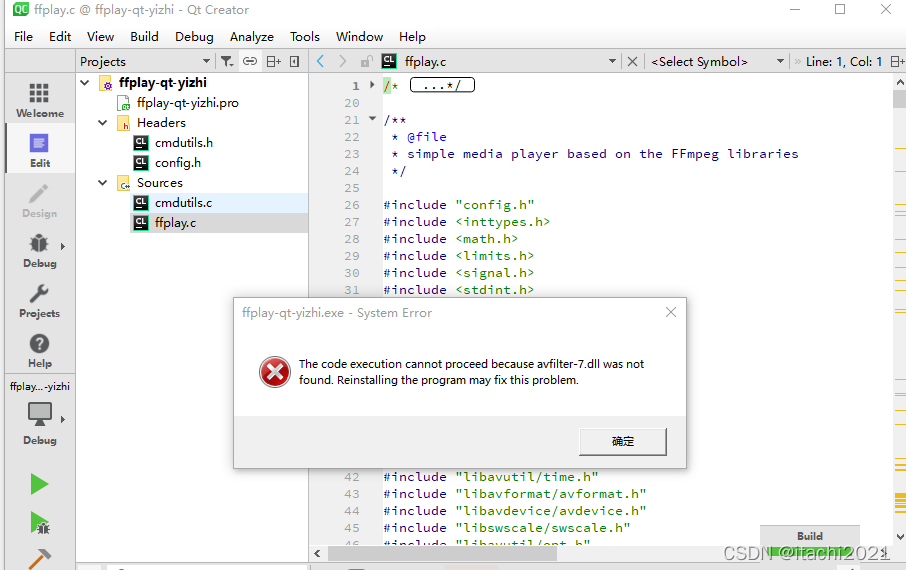
Task: Select config.h header file
Action: 177,163
